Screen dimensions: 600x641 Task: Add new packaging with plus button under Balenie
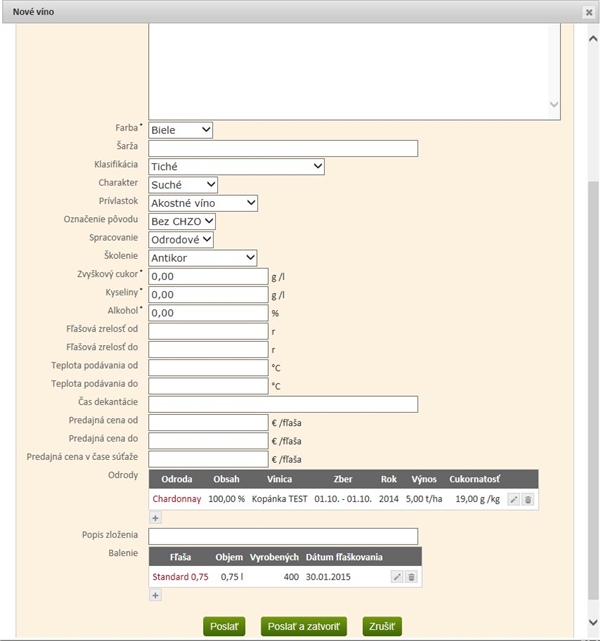(155, 595)
